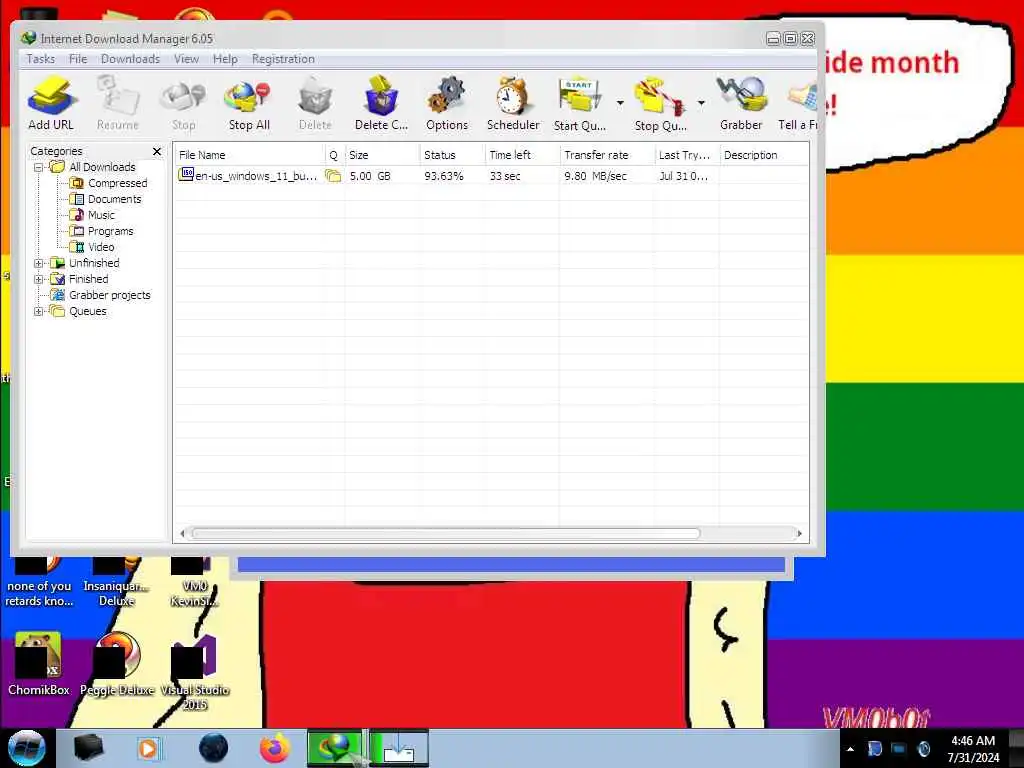
Task: Click IDM taskbar button
Action: click(335, 748)
